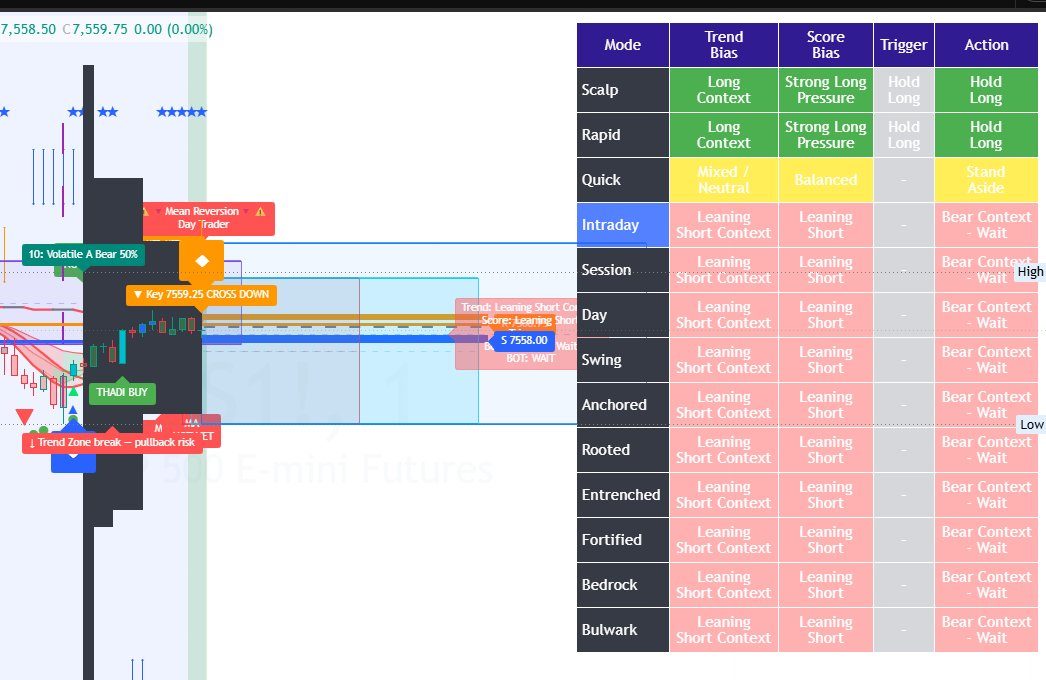The width and height of the screenshot is (1046, 680).
Task: Click Scalp row 'Strong Long Pressure' cell
Action: (x=825, y=89)
